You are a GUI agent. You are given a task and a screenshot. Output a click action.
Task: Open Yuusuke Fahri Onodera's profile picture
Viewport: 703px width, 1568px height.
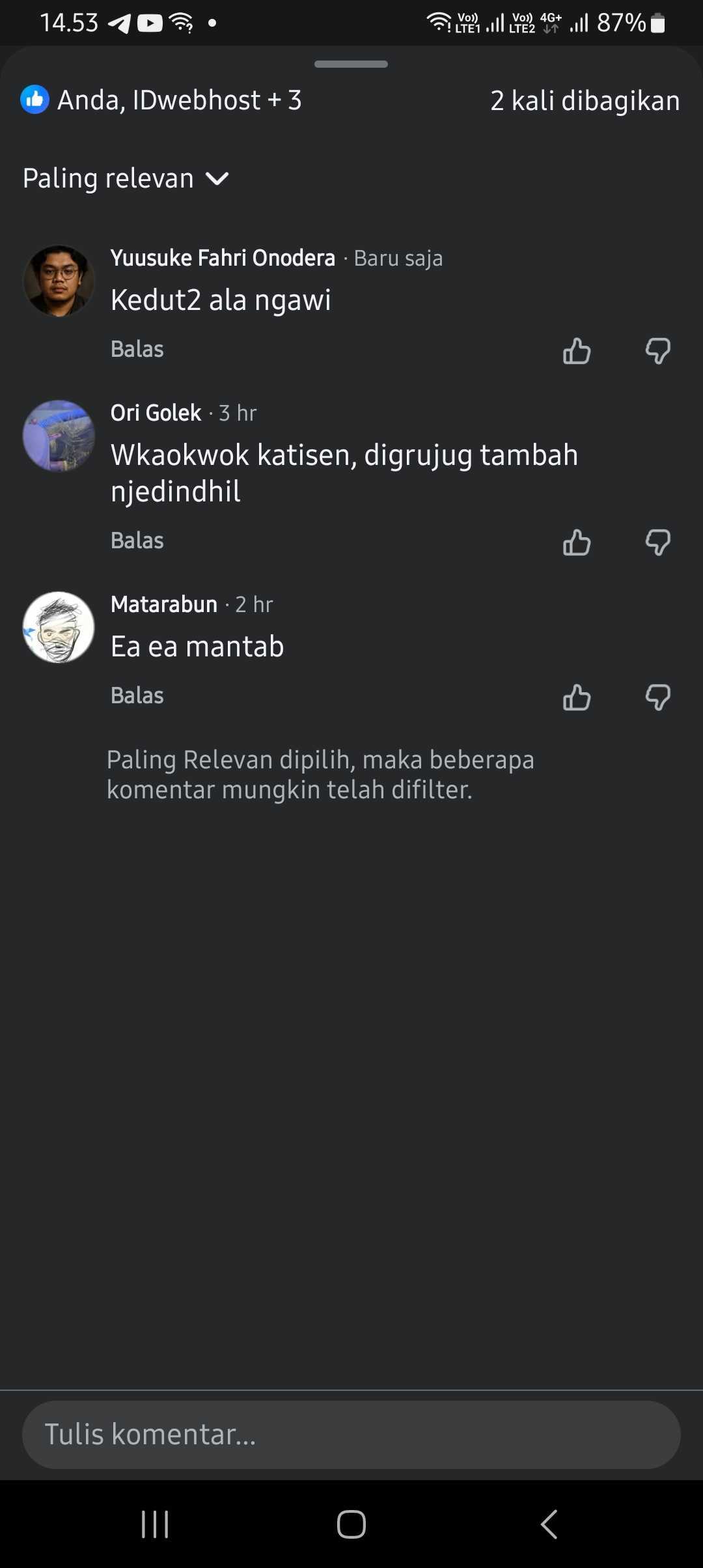pos(59,281)
